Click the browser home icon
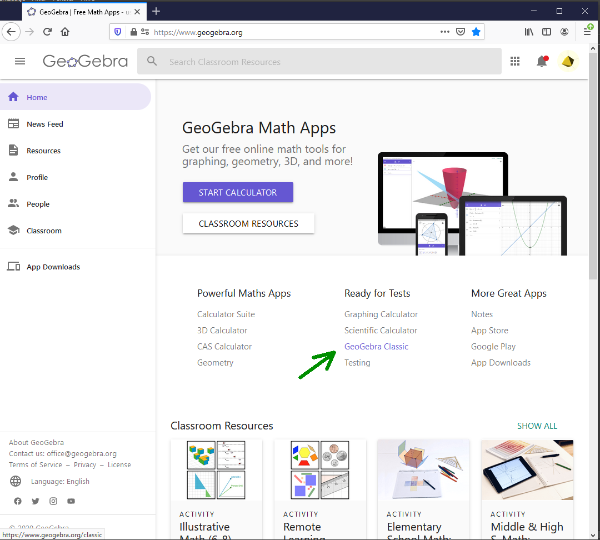Viewport: 600px width, 540px height. click(65, 32)
